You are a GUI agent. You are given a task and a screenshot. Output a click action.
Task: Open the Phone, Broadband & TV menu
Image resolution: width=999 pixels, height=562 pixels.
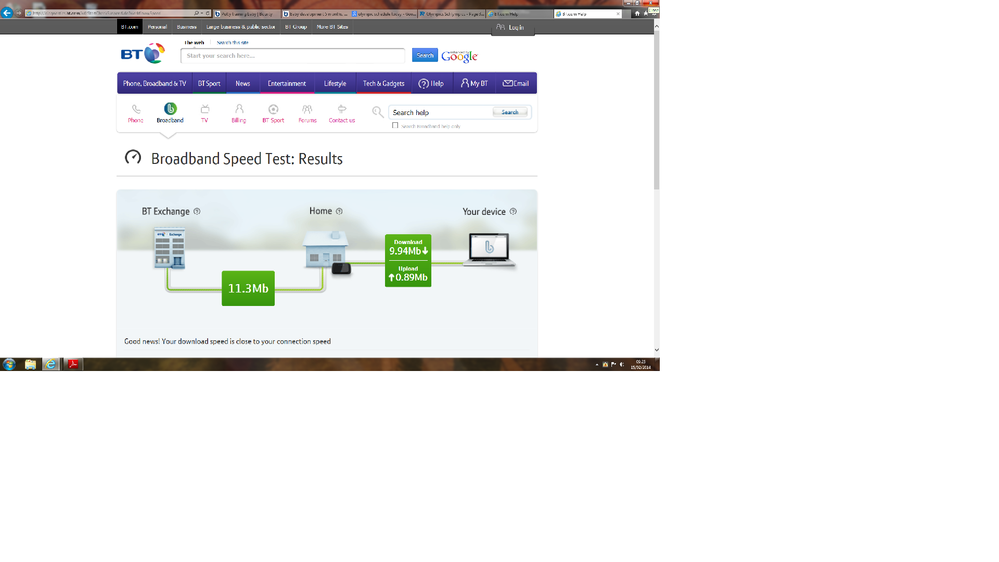click(154, 83)
